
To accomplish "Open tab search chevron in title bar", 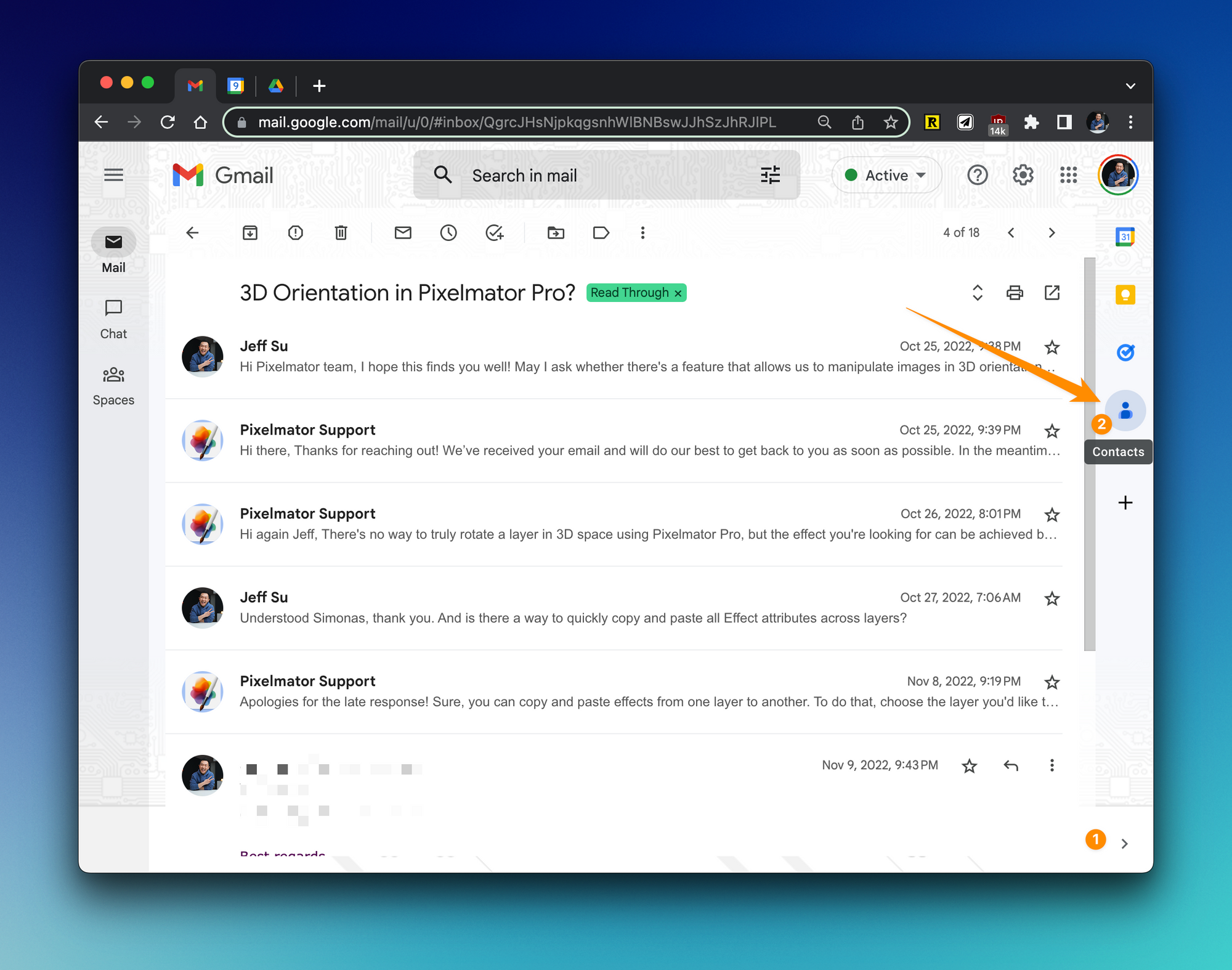I will (1130, 86).
